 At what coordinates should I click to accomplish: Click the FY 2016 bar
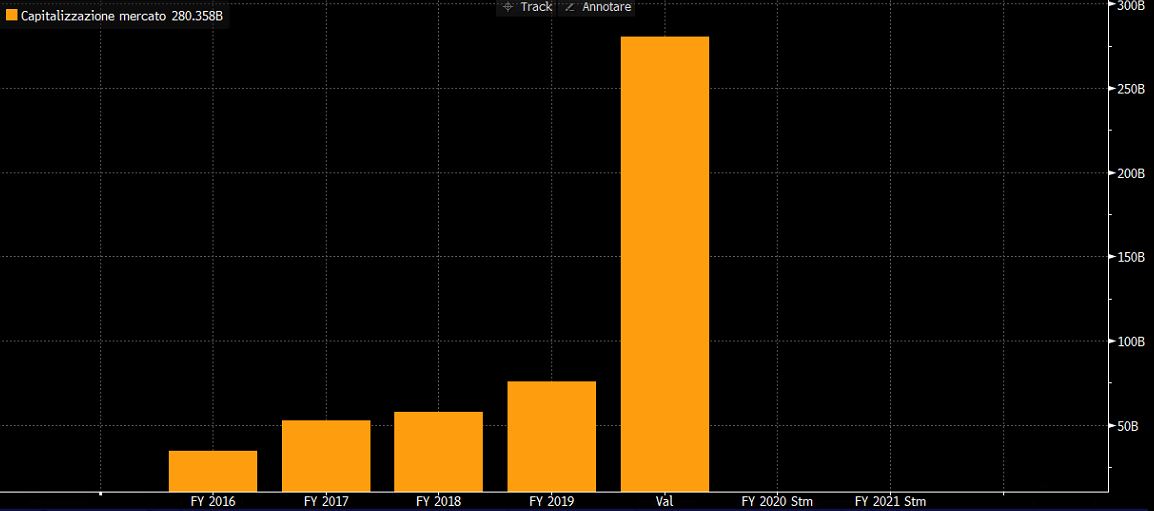(x=213, y=471)
